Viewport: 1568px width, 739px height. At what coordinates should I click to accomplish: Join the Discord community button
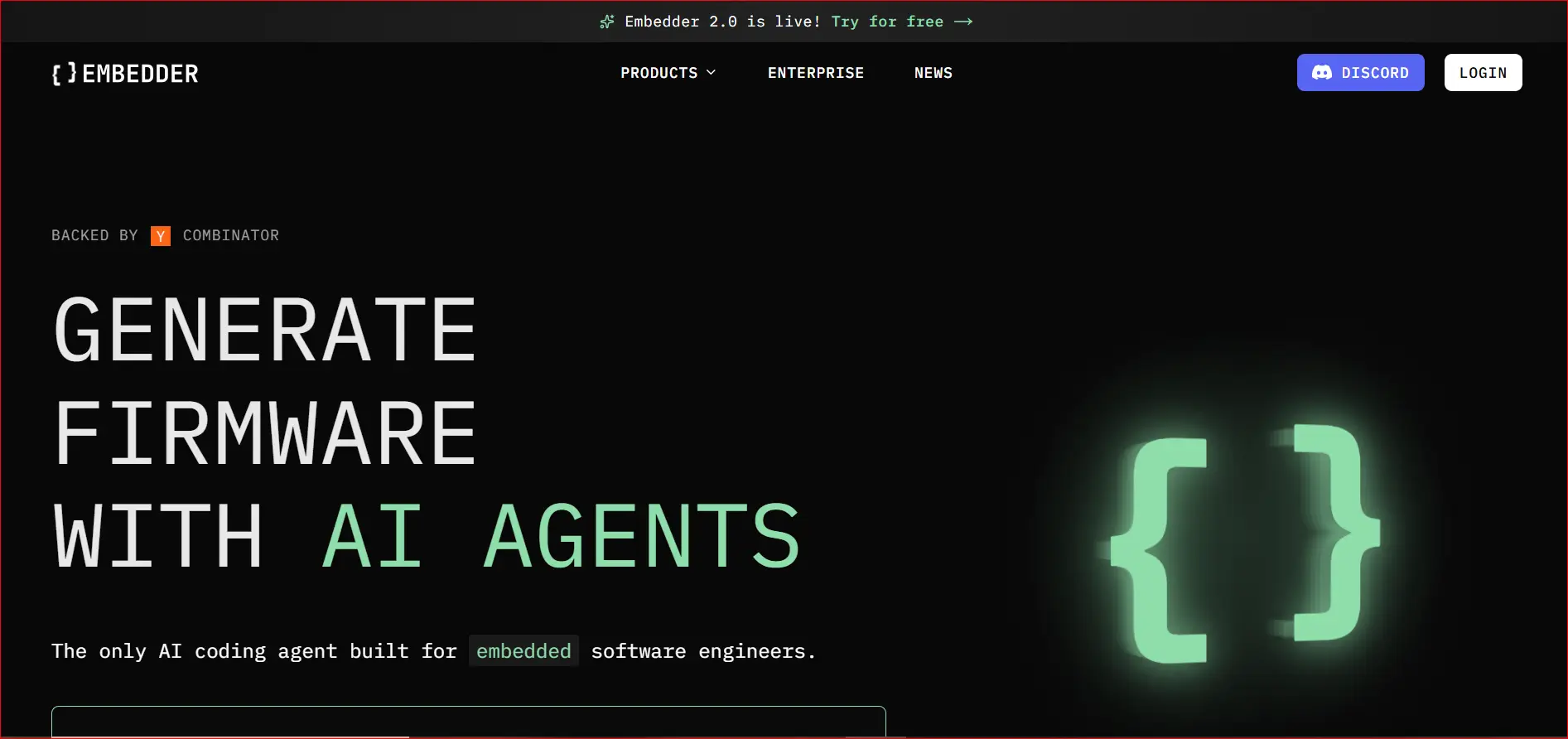pyautogui.click(x=1360, y=73)
